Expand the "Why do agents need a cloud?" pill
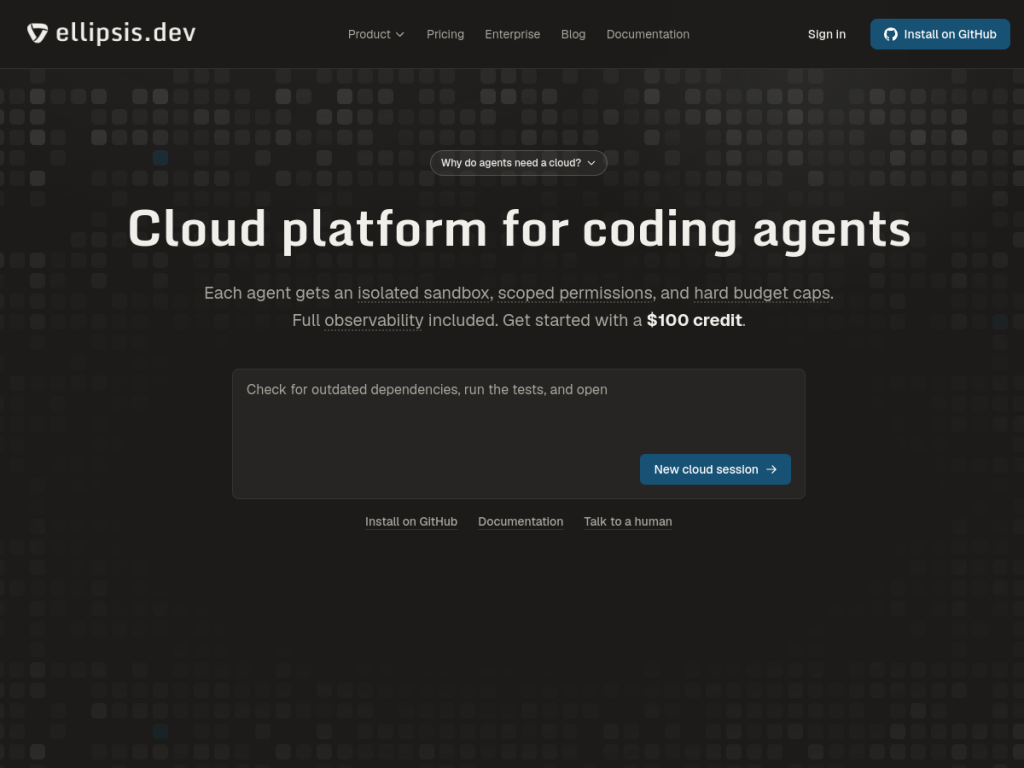This screenshot has width=1024, height=768. [x=519, y=163]
